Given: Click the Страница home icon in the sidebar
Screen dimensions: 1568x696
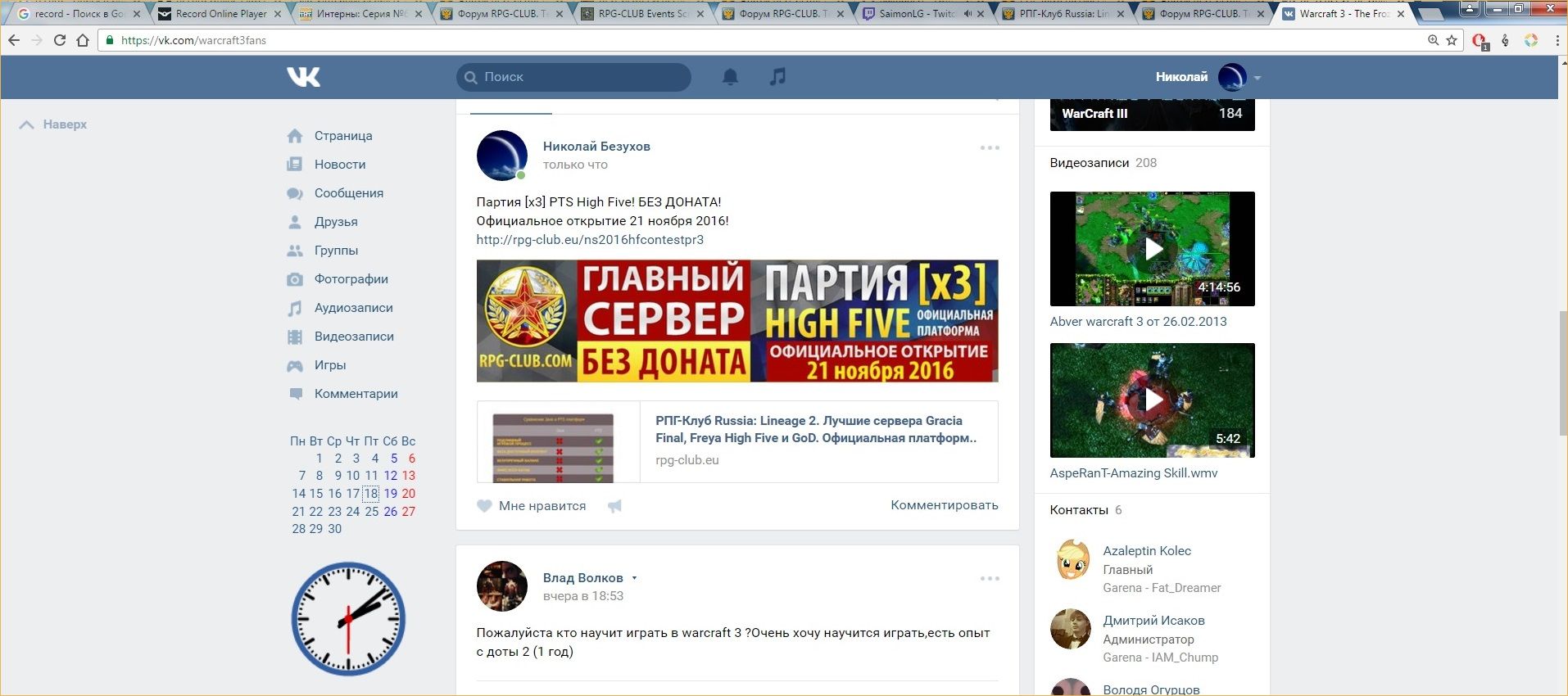Looking at the screenshot, I should [x=295, y=136].
